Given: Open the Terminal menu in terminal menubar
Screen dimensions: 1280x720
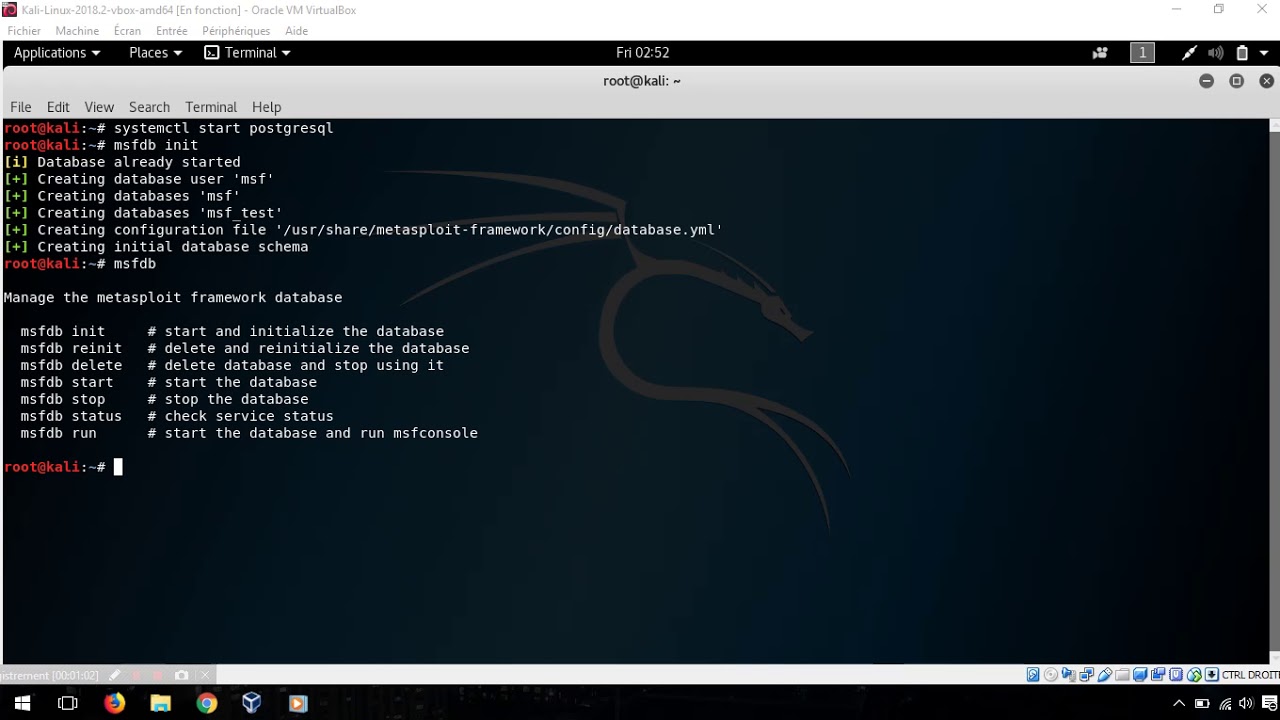Looking at the screenshot, I should coord(211,107).
